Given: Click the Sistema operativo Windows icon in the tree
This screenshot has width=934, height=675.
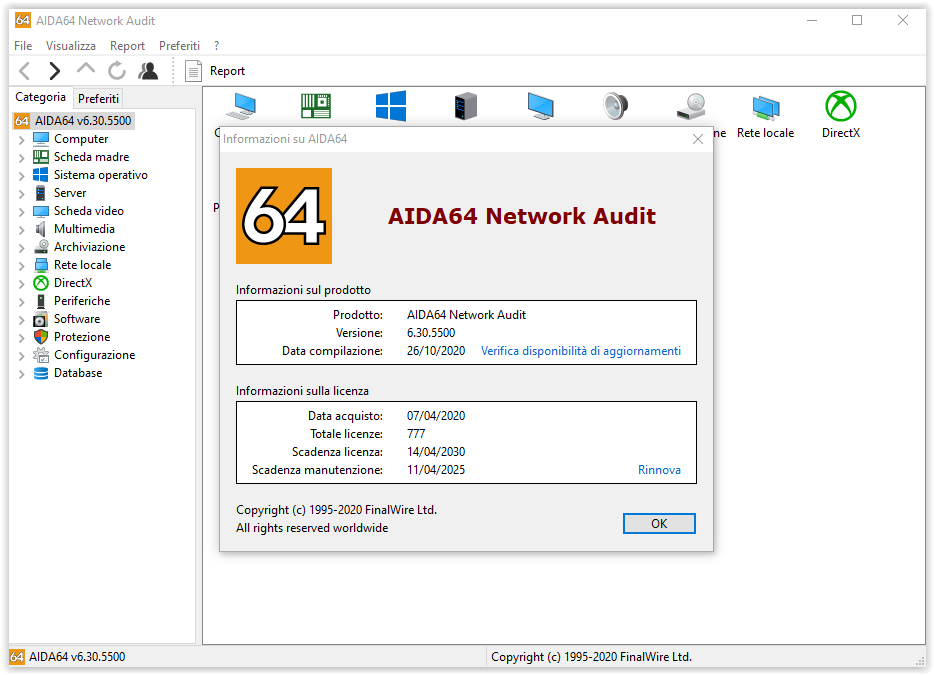Looking at the screenshot, I should coord(41,175).
